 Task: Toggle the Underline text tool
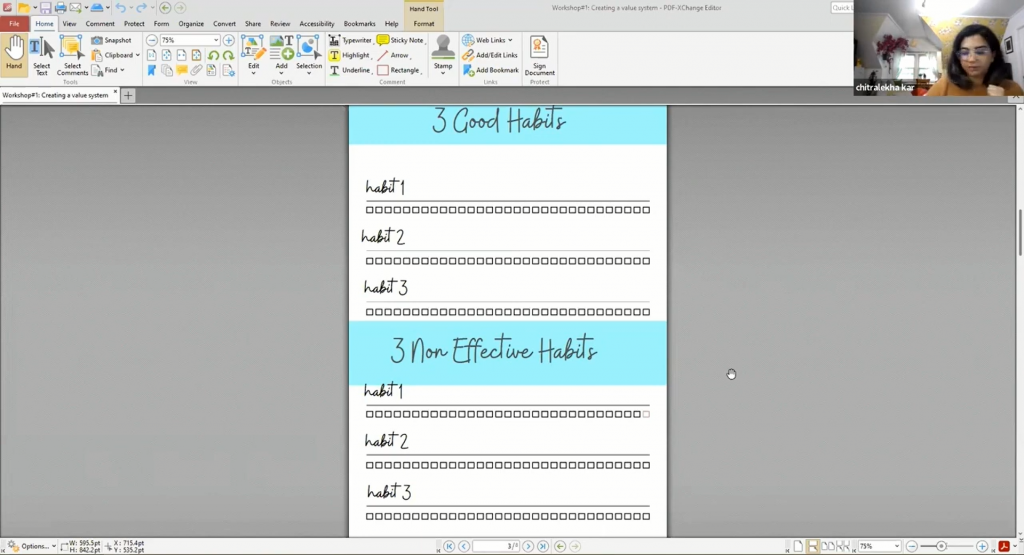click(349, 70)
